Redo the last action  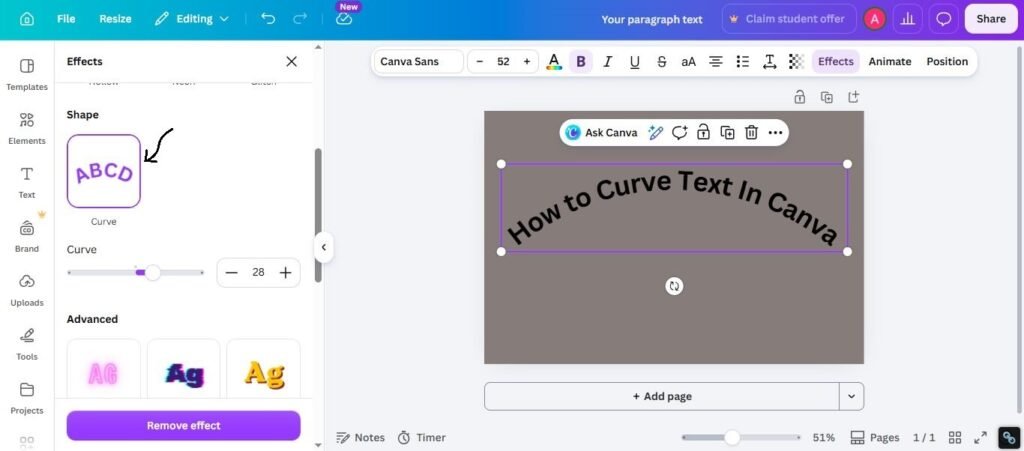300,19
